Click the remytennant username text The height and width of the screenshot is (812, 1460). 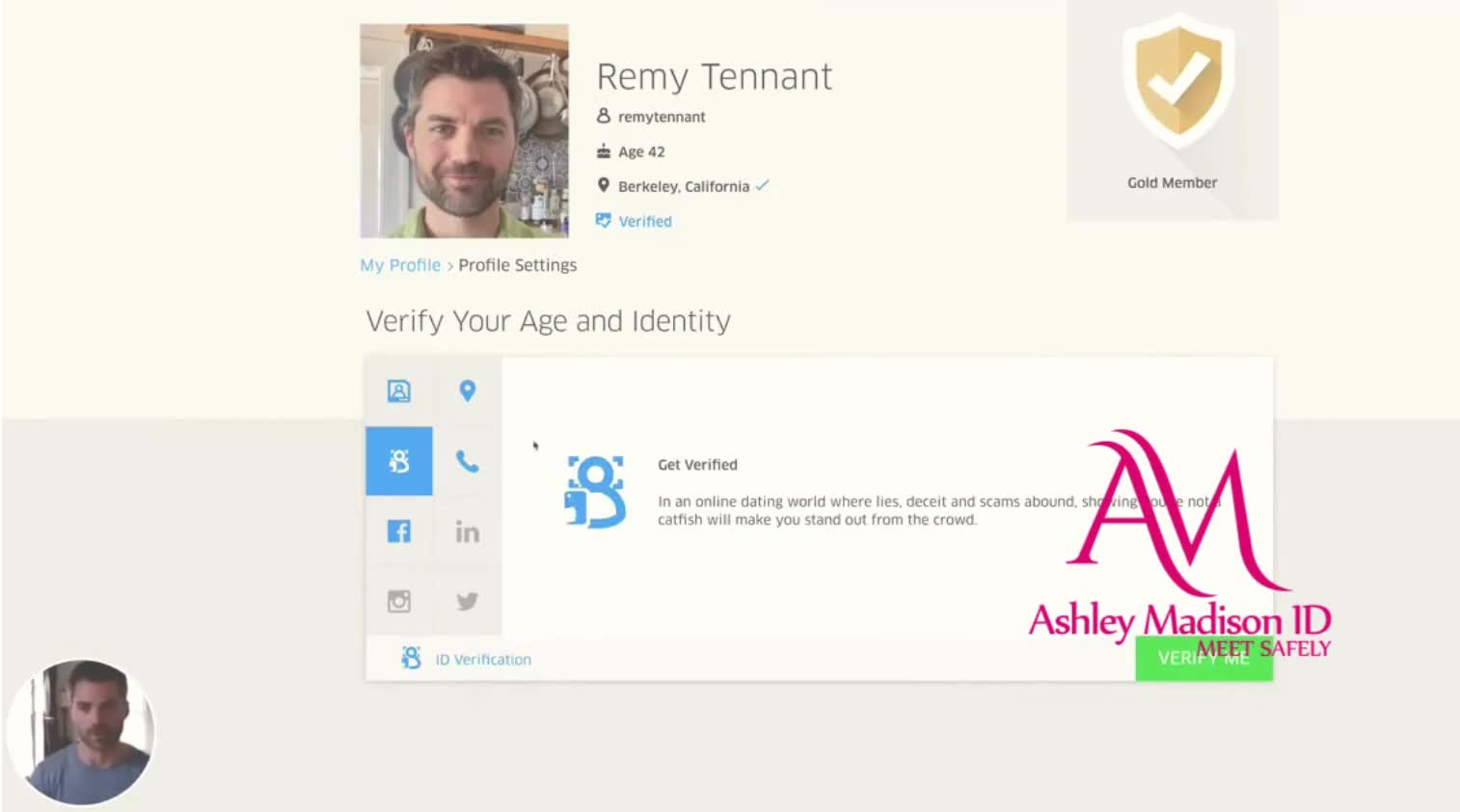pyautogui.click(x=662, y=117)
